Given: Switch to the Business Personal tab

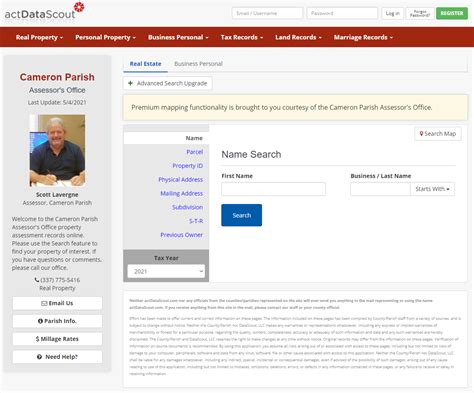Looking at the screenshot, I should pyautogui.click(x=198, y=64).
